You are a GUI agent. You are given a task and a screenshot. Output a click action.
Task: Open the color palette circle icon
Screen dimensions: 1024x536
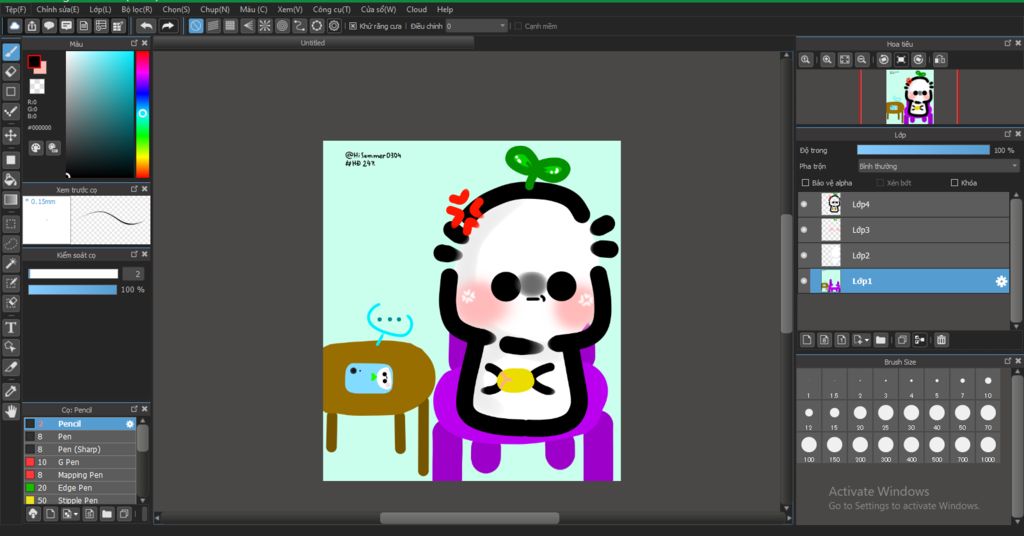coord(36,148)
